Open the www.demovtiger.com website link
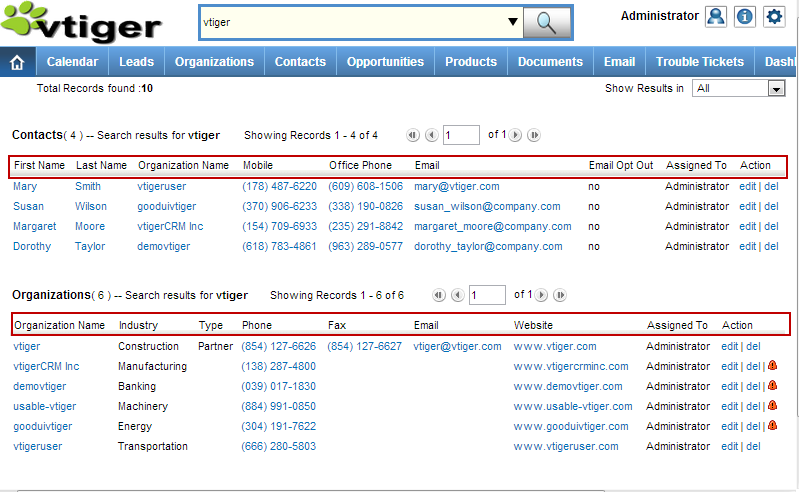The image size is (799, 492). pyautogui.click(x=568, y=386)
